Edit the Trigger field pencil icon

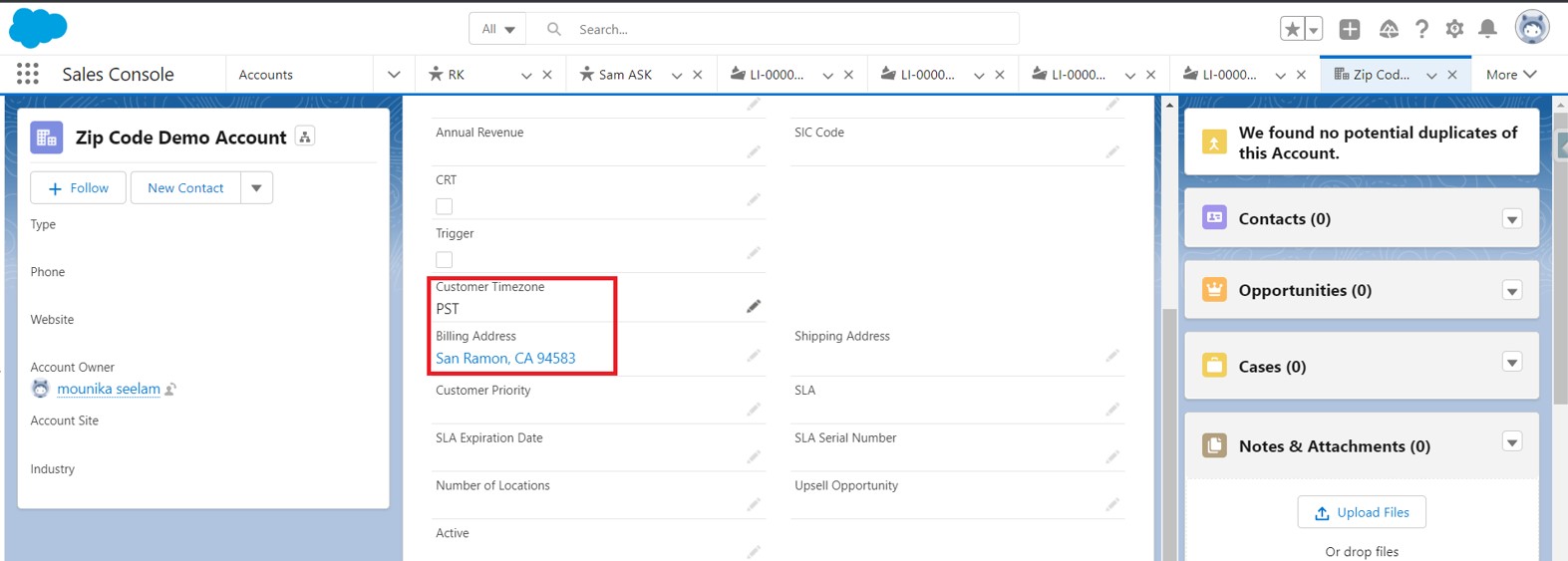[x=754, y=253]
